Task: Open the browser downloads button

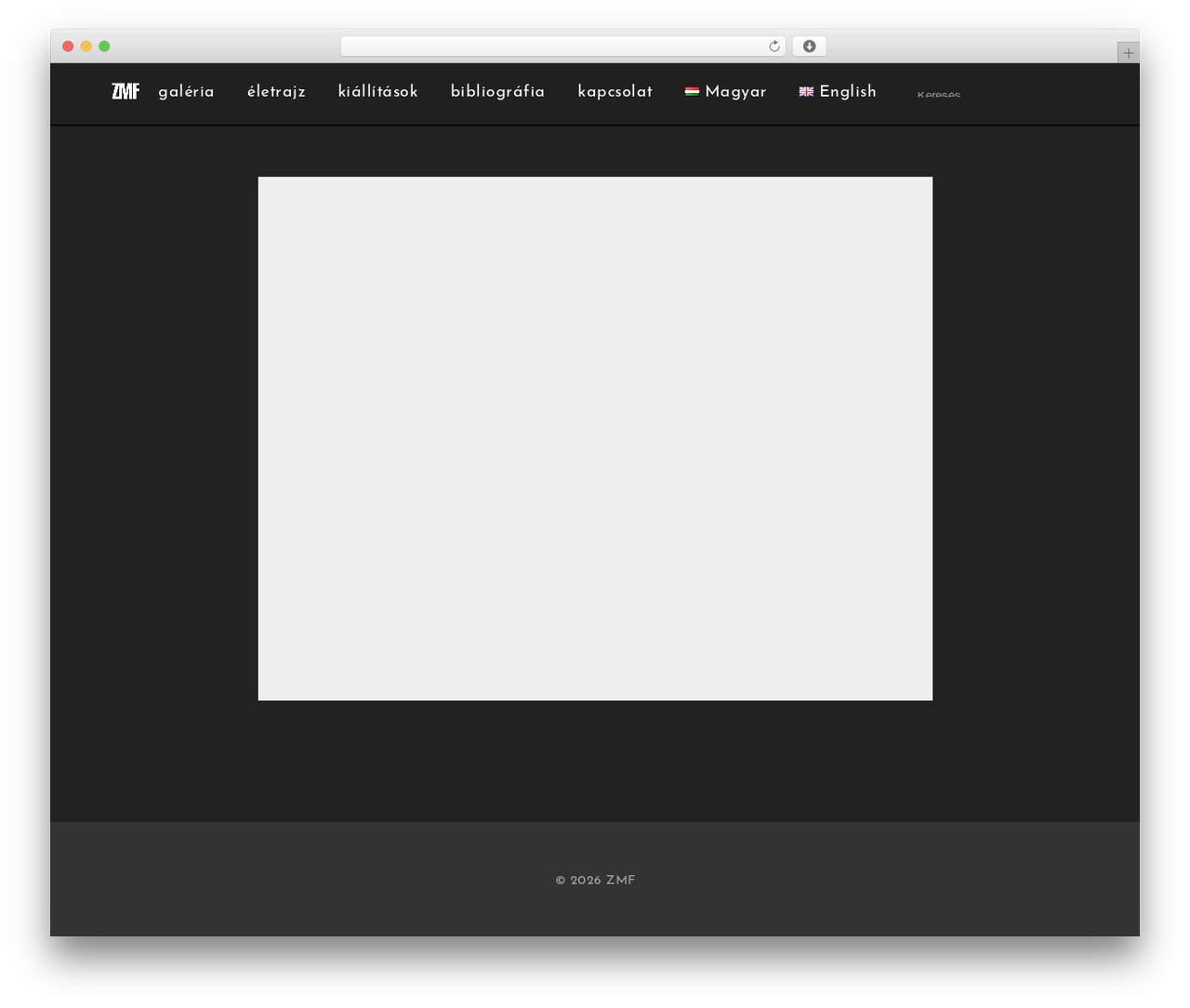Action: tap(809, 46)
